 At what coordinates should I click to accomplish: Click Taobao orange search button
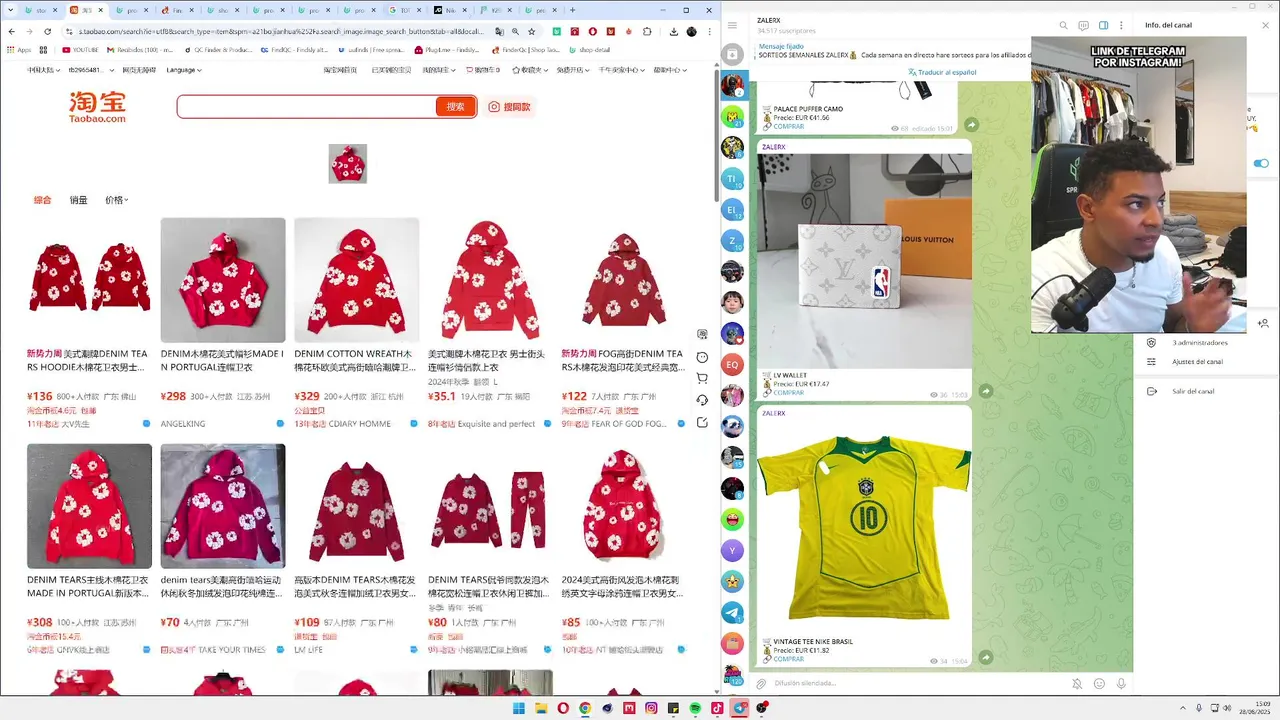click(455, 107)
